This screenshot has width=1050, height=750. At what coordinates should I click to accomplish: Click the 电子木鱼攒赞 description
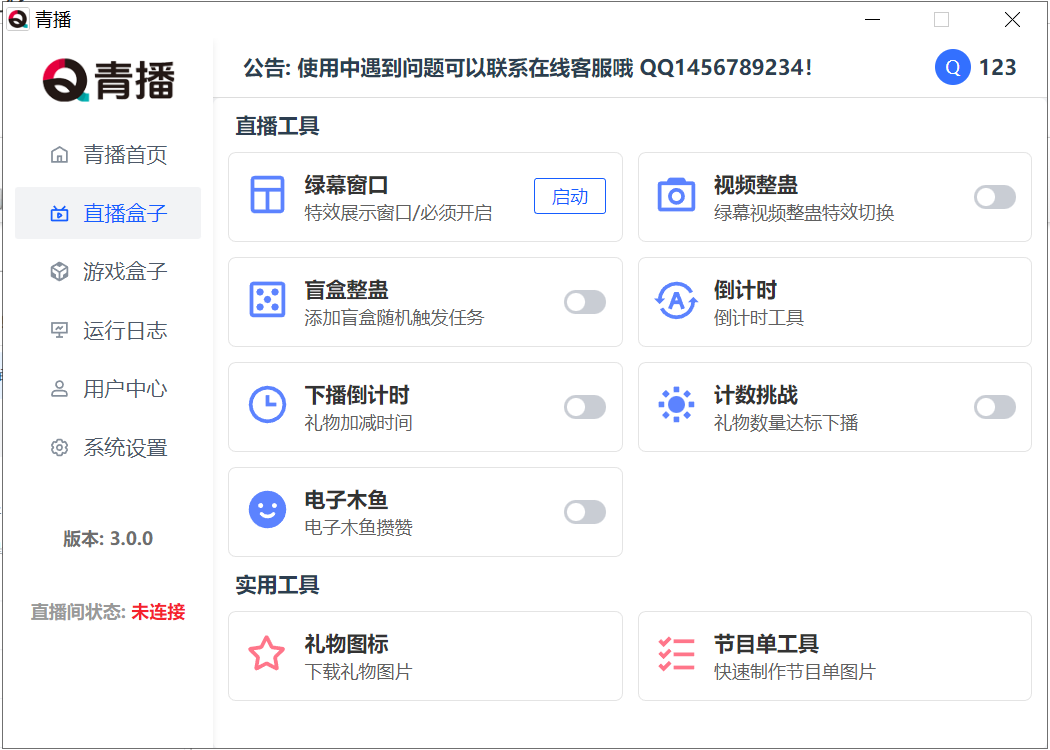(x=358, y=528)
